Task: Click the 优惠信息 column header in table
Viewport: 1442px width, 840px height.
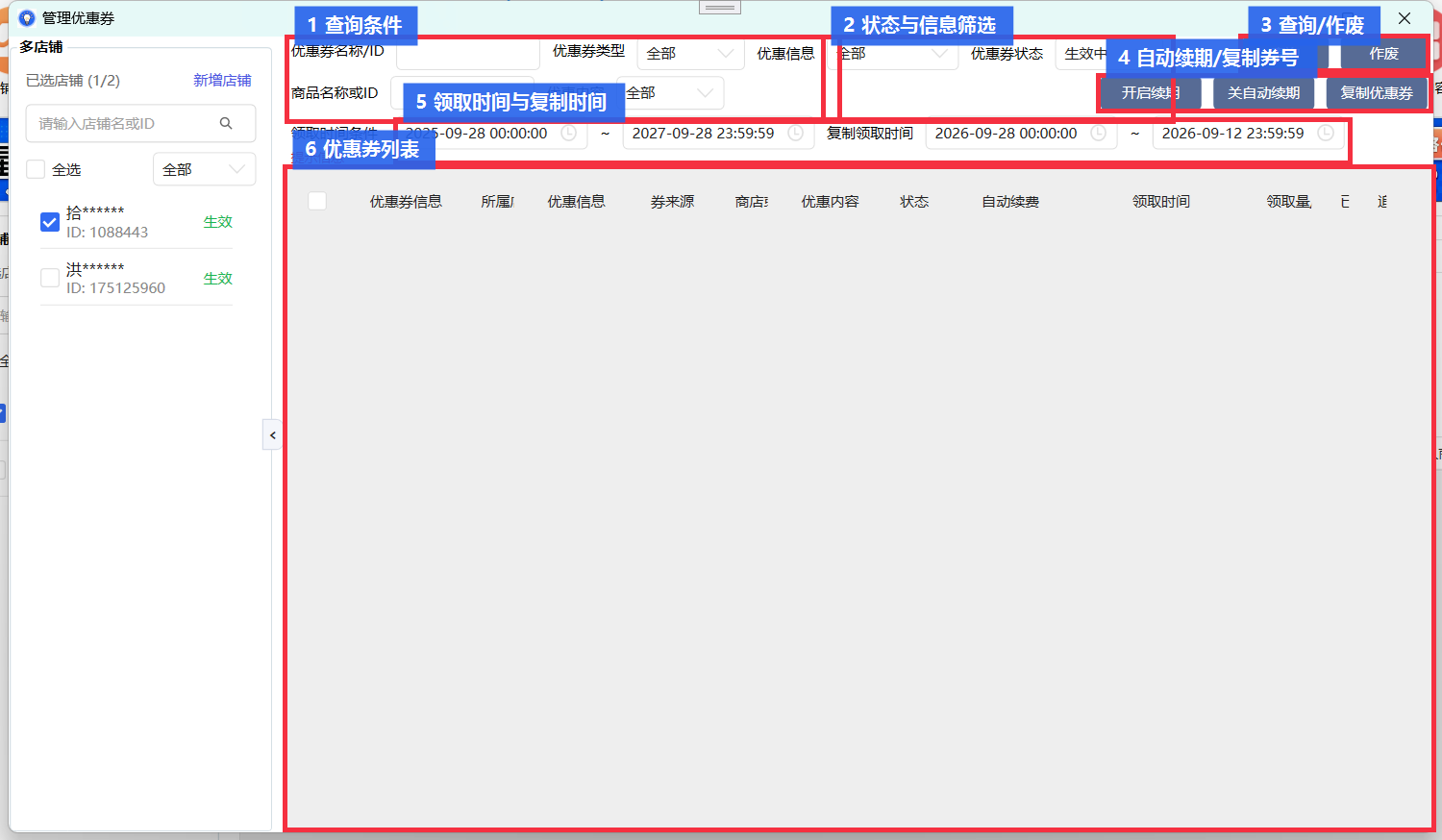Action: [x=577, y=202]
